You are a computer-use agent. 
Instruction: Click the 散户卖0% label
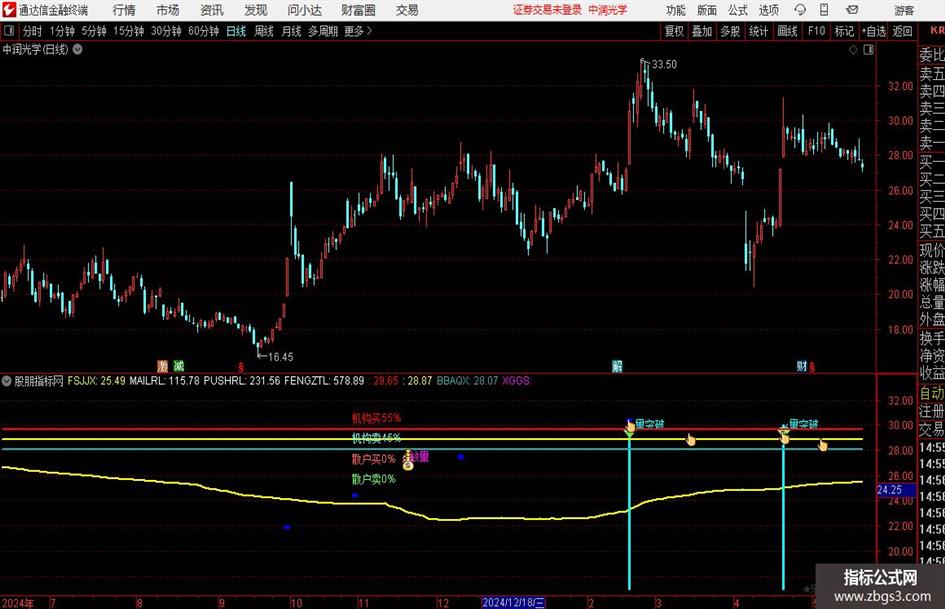374,479
